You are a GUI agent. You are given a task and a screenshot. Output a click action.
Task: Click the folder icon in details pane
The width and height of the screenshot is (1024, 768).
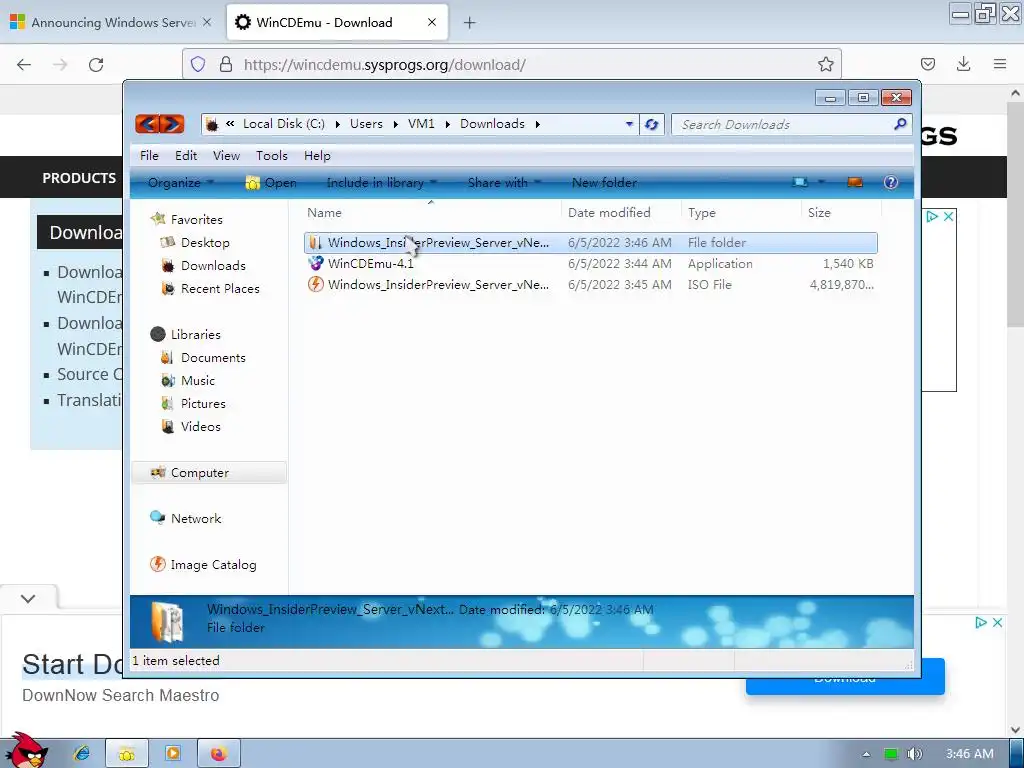point(168,622)
